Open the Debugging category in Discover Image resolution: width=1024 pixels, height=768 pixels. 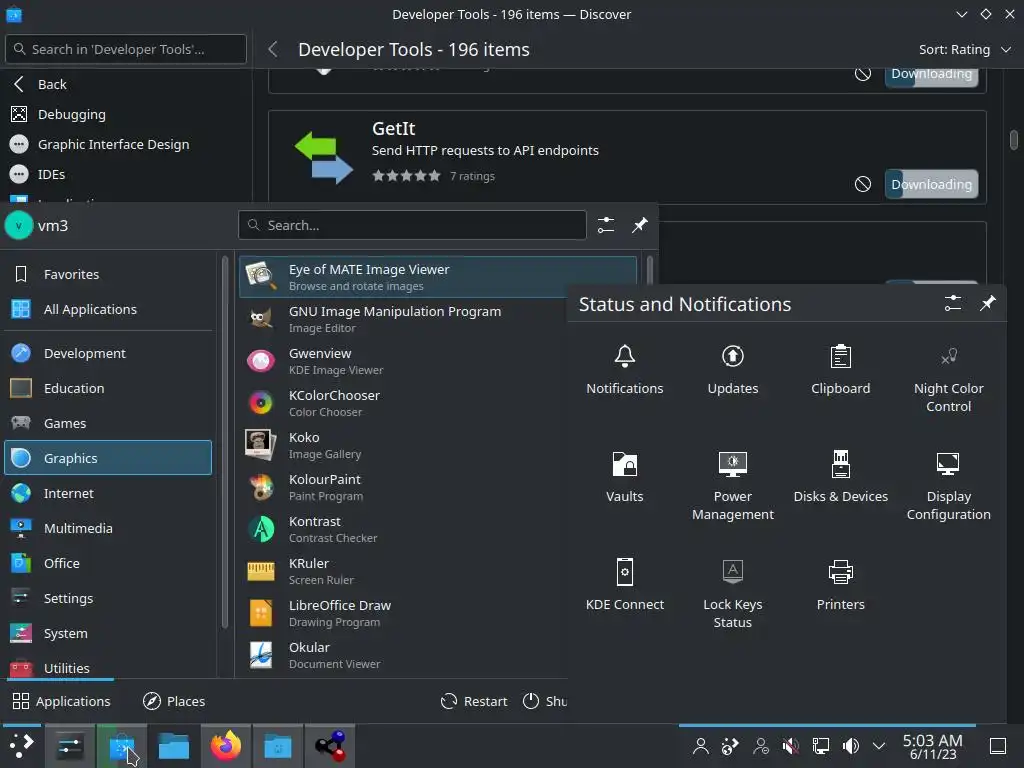tap(126, 114)
